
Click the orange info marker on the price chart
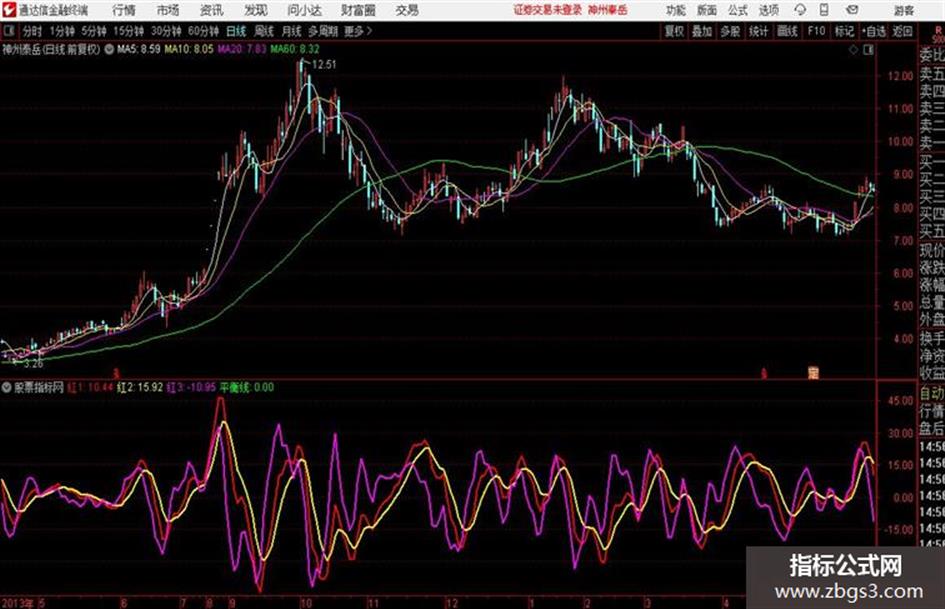pos(813,373)
